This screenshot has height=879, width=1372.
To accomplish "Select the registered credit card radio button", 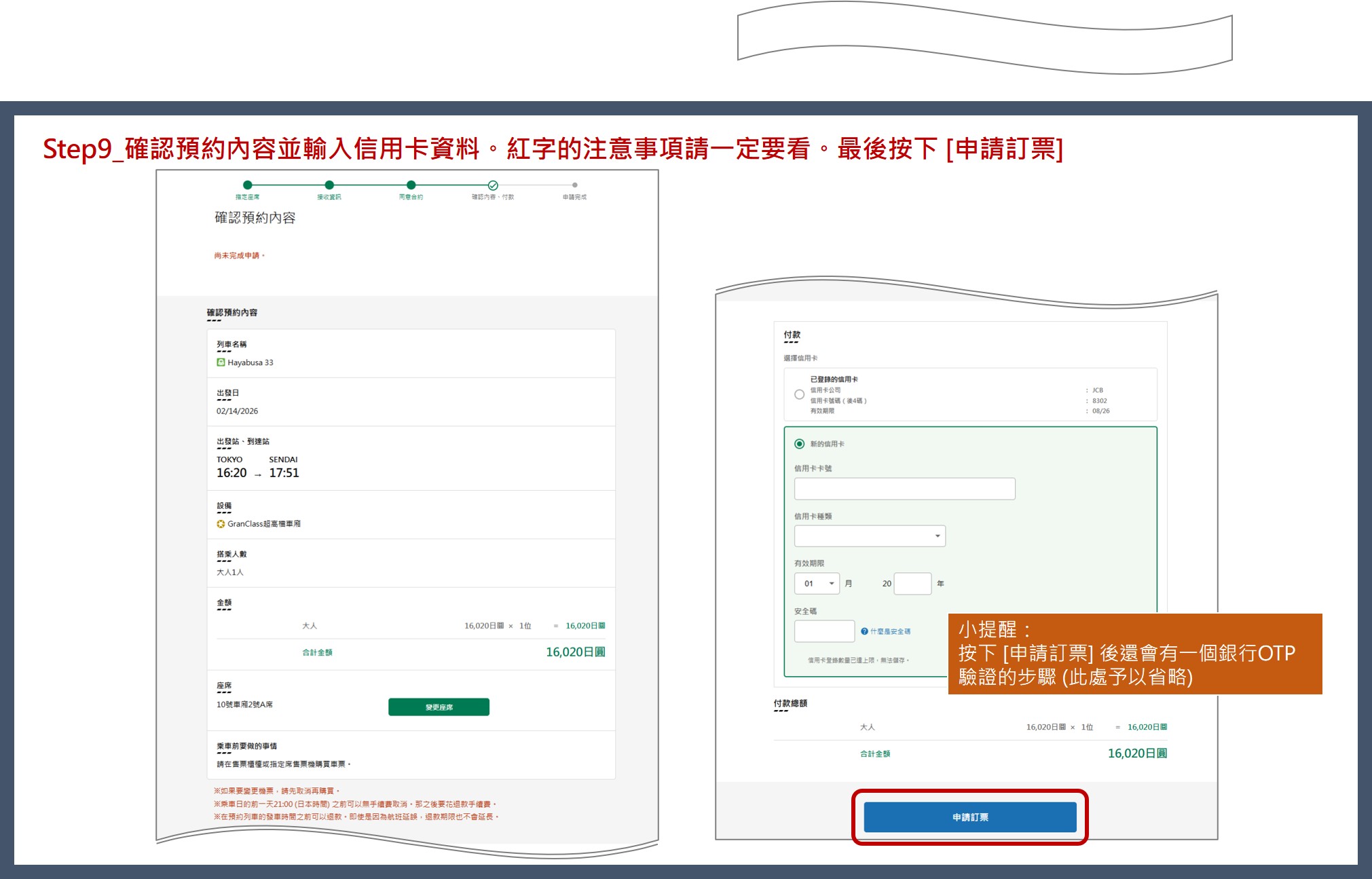I will (x=799, y=394).
